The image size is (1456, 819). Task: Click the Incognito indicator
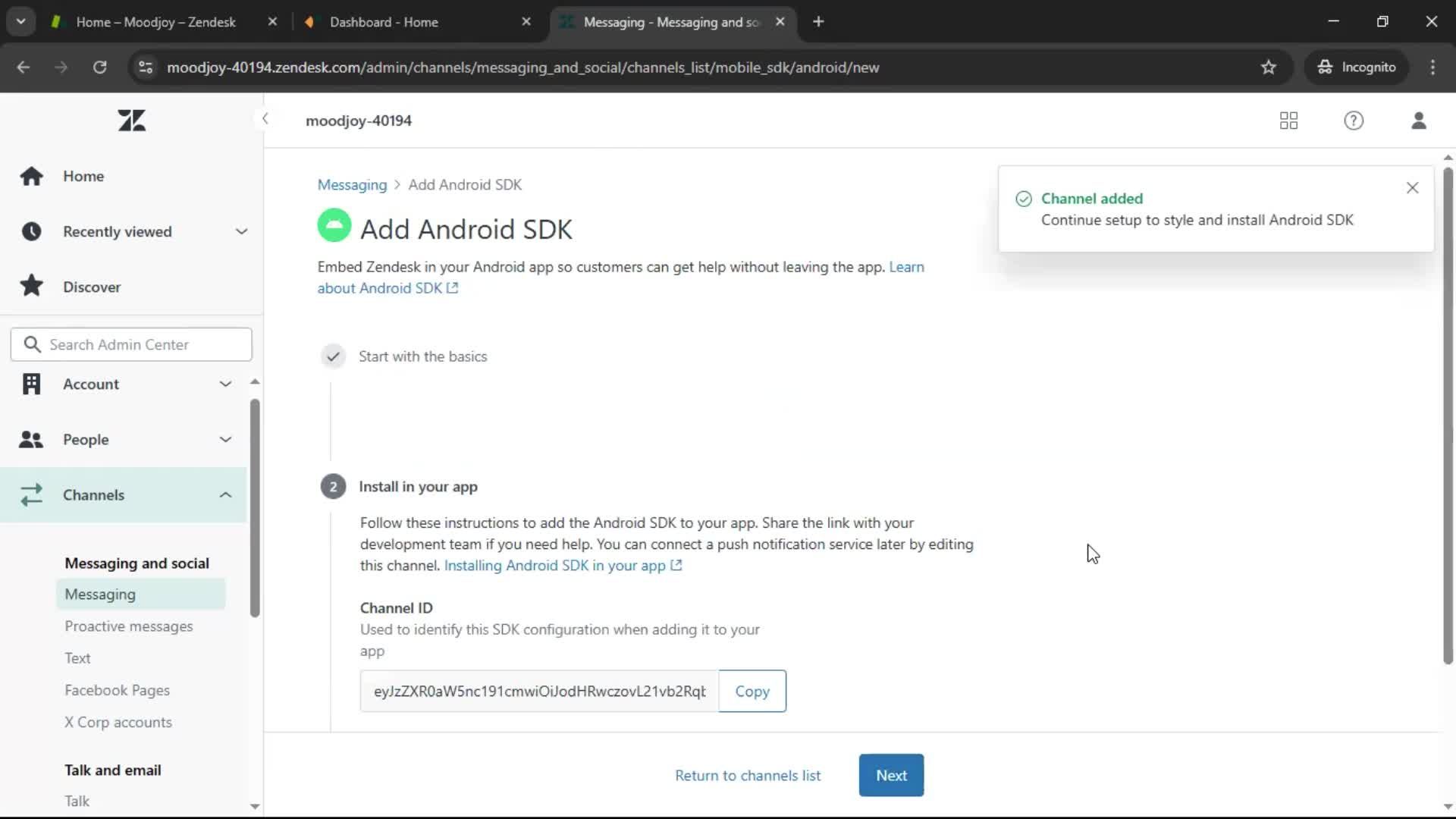coord(1357,67)
